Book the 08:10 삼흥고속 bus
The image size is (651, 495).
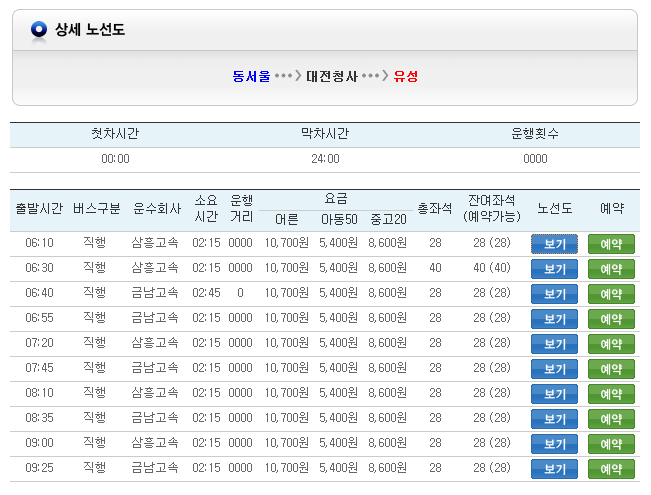pos(611,394)
